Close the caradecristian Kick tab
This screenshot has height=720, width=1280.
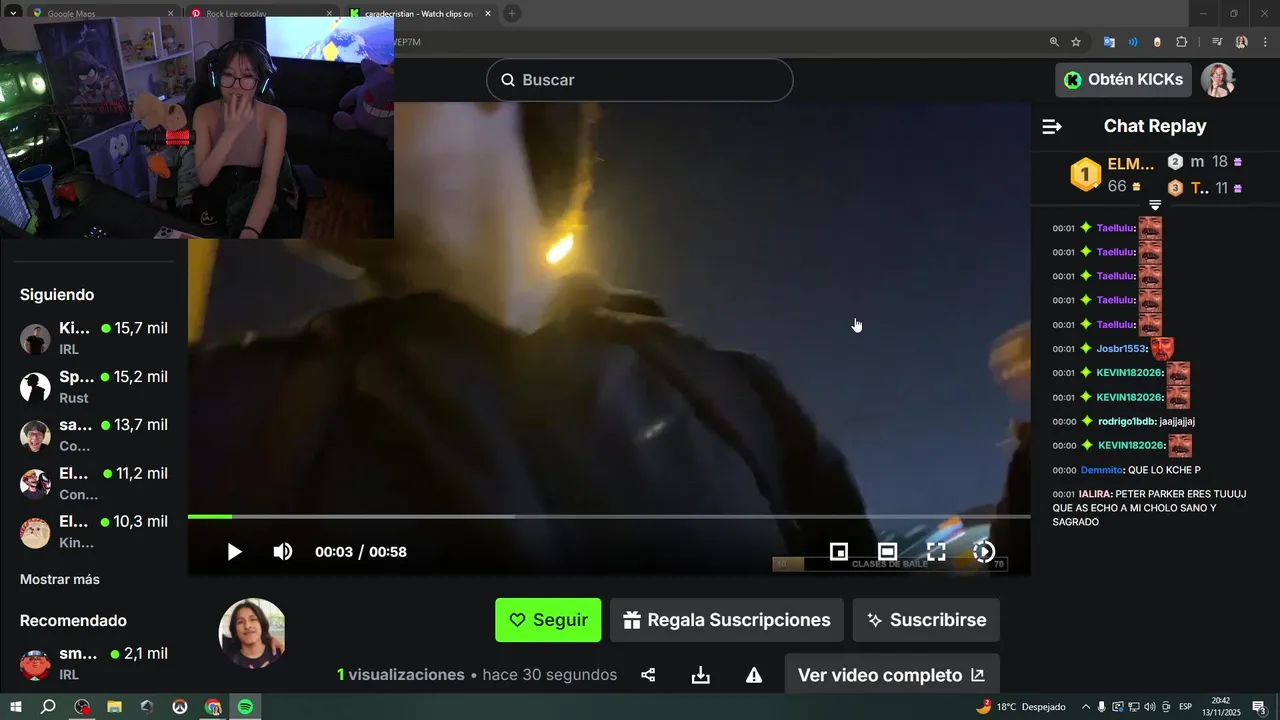tap(487, 14)
